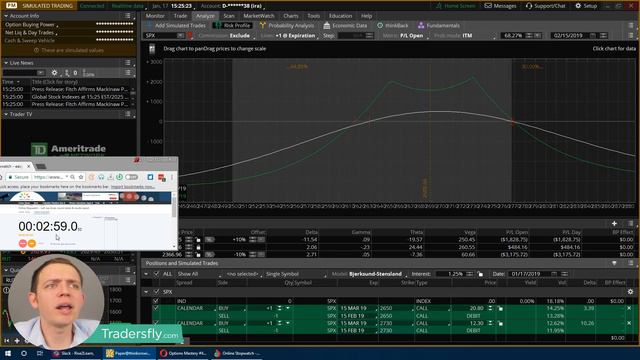This screenshot has height=360, width=640.
Task: Open Online Stopwatch taskbar item
Action: pyautogui.click(x=236, y=353)
